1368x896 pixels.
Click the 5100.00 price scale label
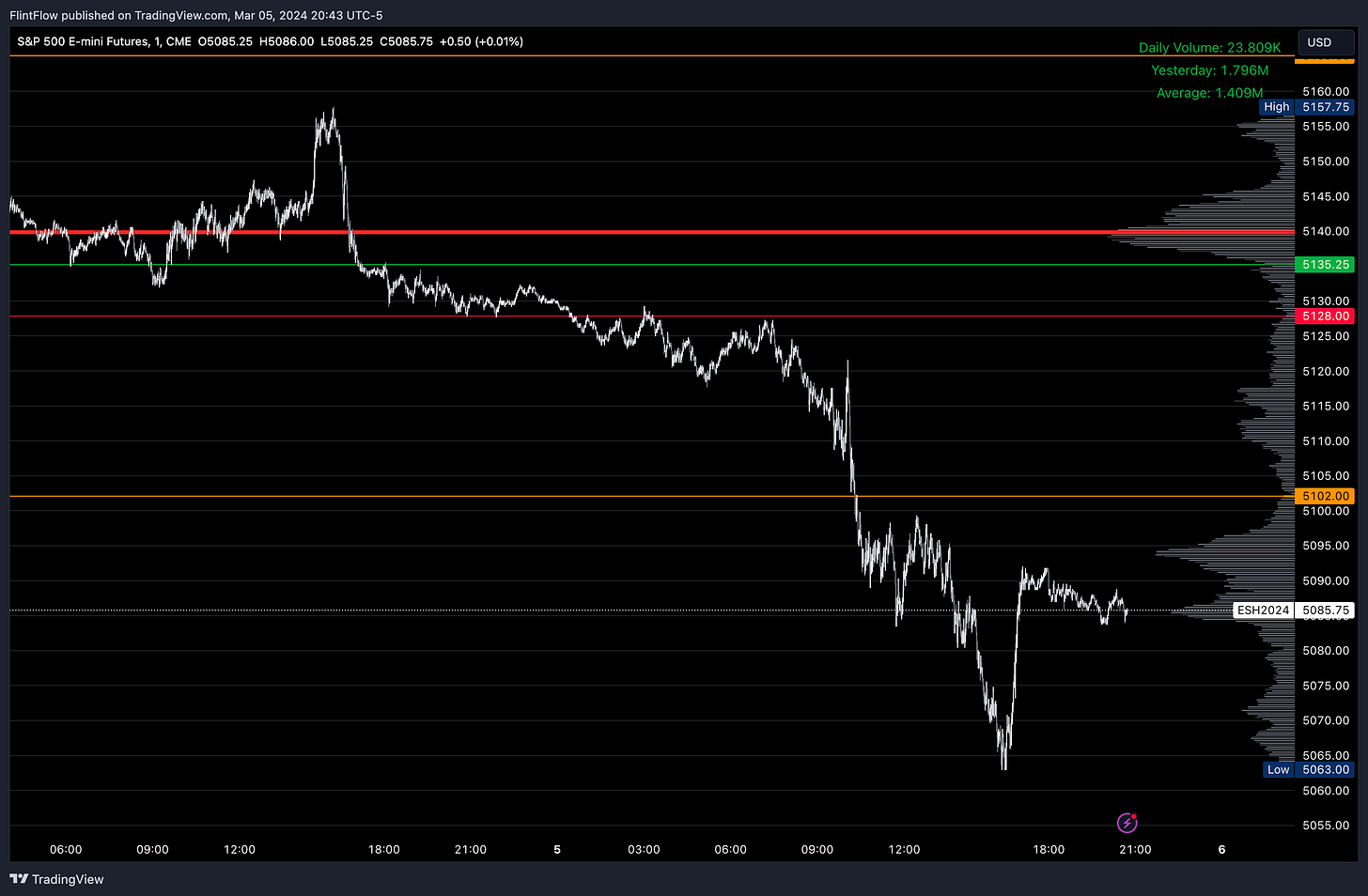pyautogui.click(x=1326, y=511)
